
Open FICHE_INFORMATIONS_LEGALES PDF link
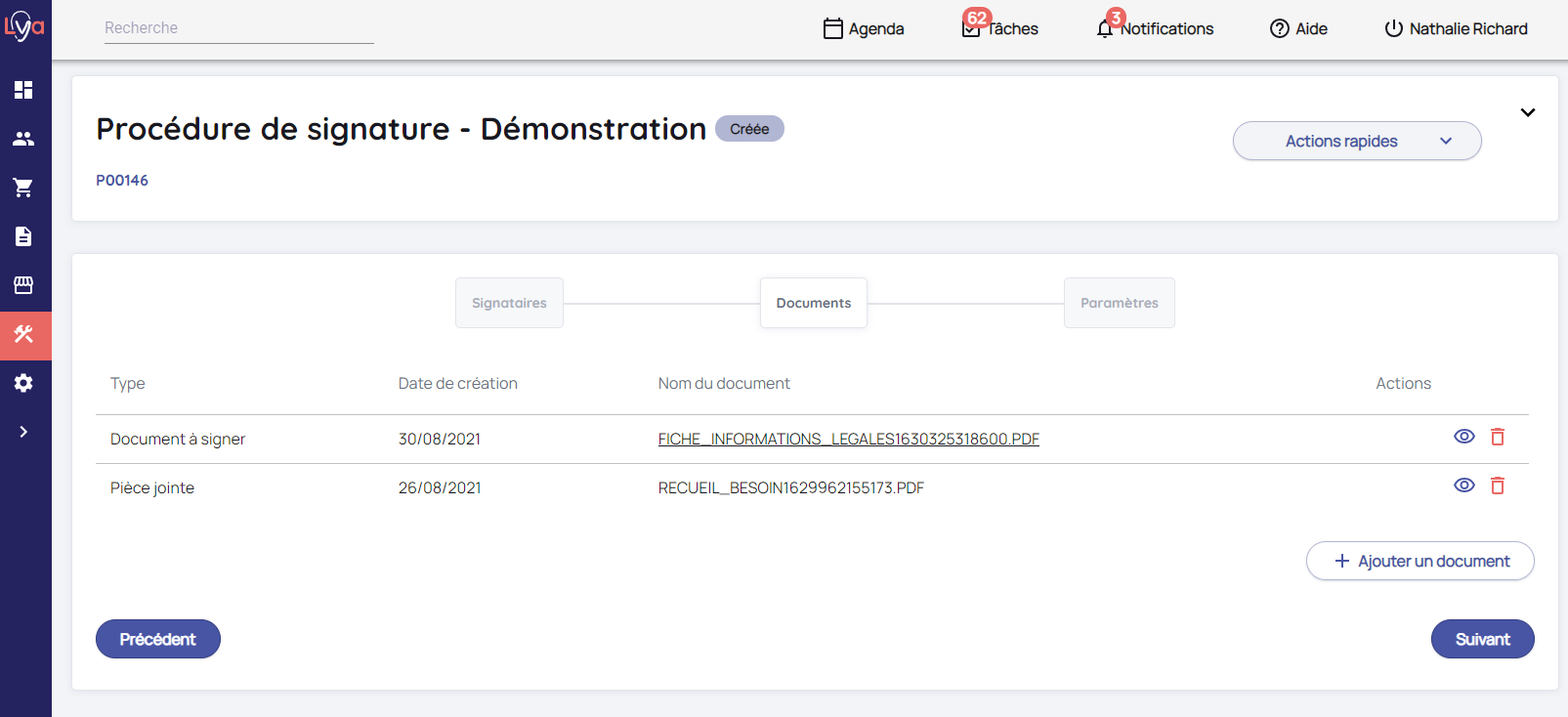point(848,440)
